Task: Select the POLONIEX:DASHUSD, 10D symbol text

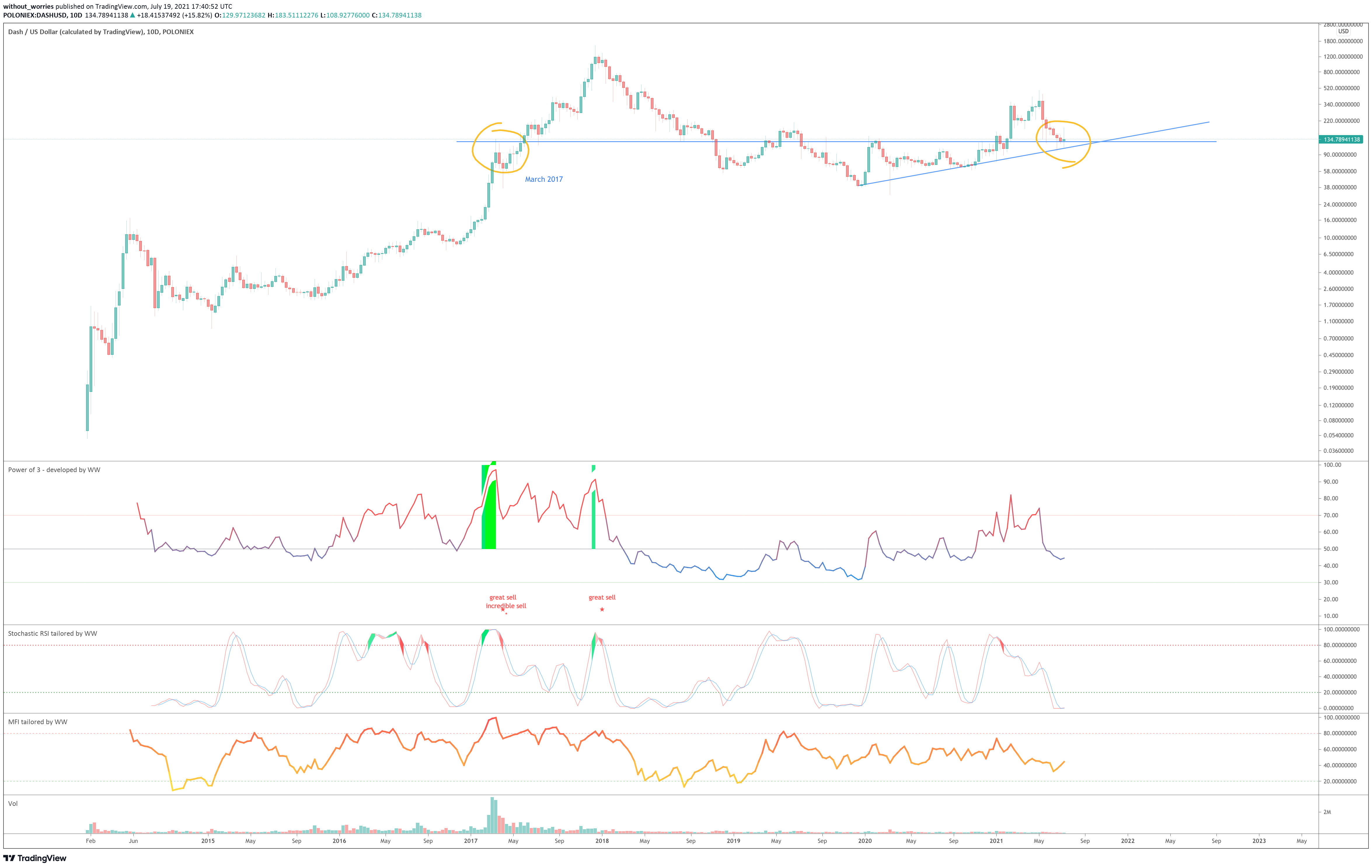Action: coord(43,15)
